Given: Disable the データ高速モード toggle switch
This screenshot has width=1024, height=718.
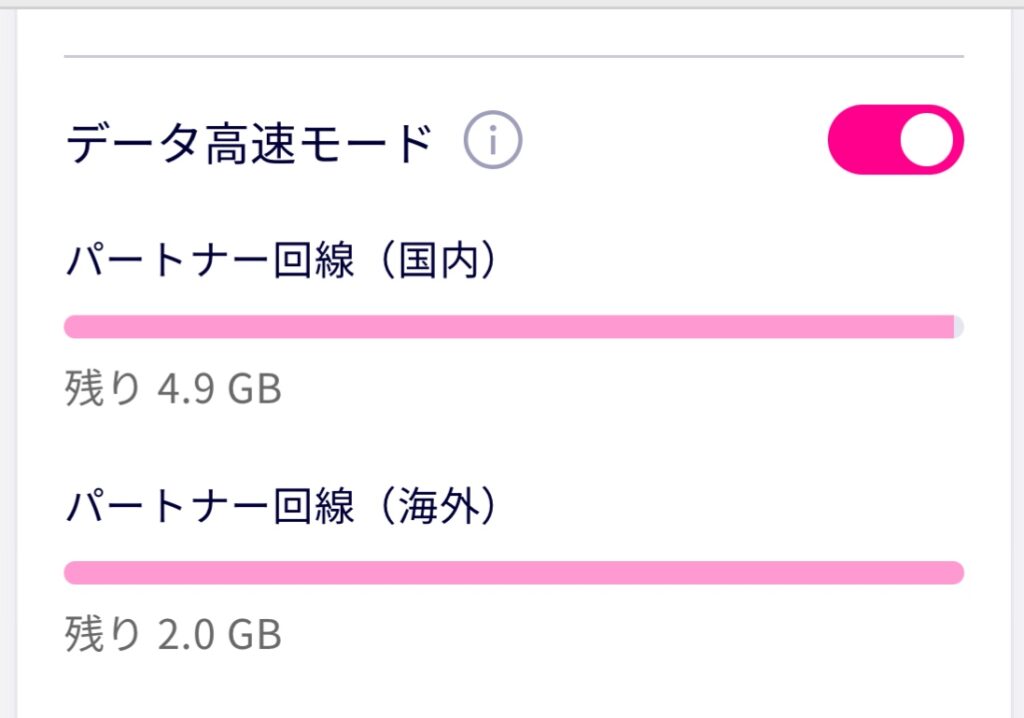Looking at the screenshot, I should click(895, 140).
